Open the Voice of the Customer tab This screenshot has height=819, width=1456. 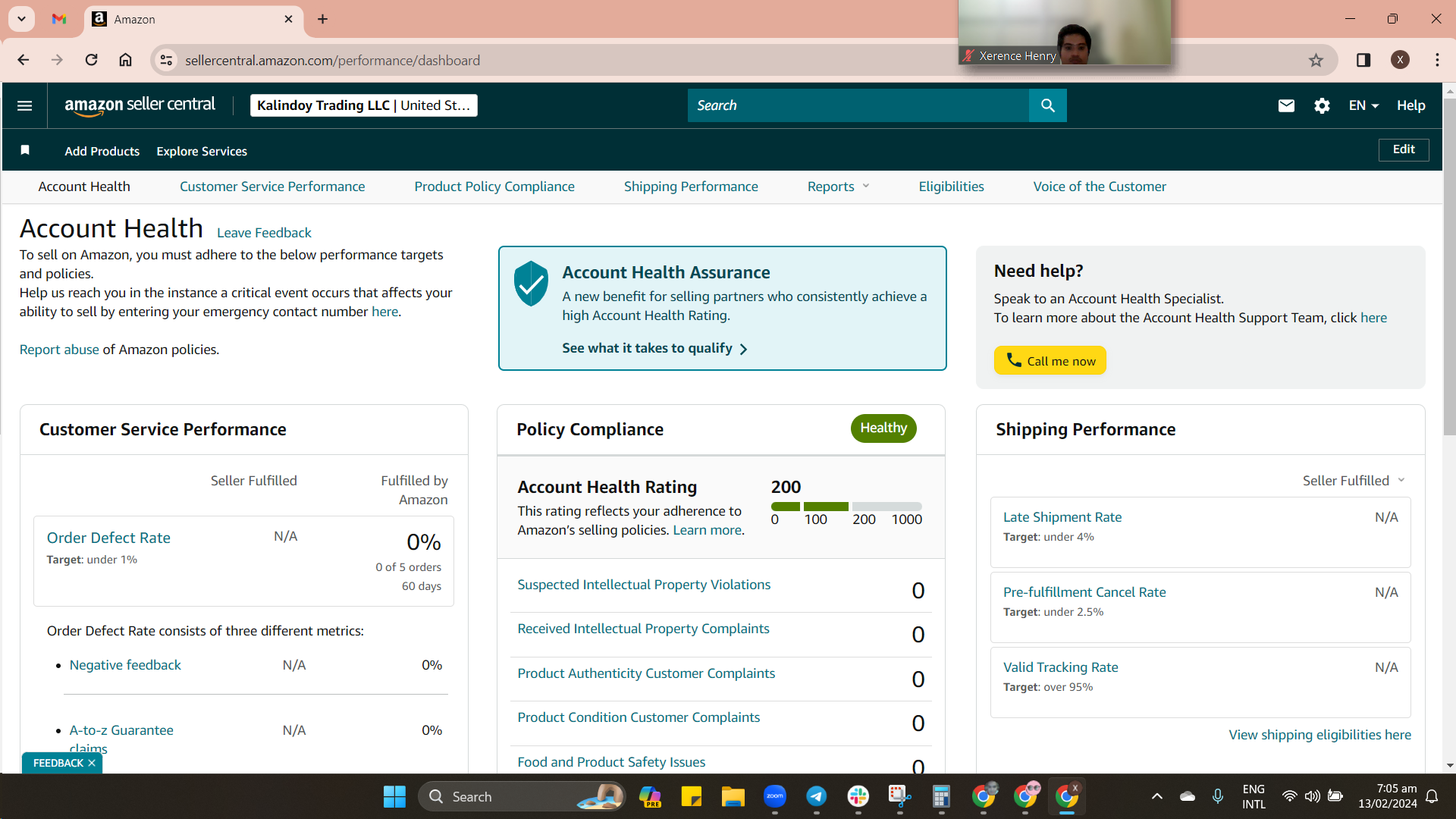coord(1100,187)
